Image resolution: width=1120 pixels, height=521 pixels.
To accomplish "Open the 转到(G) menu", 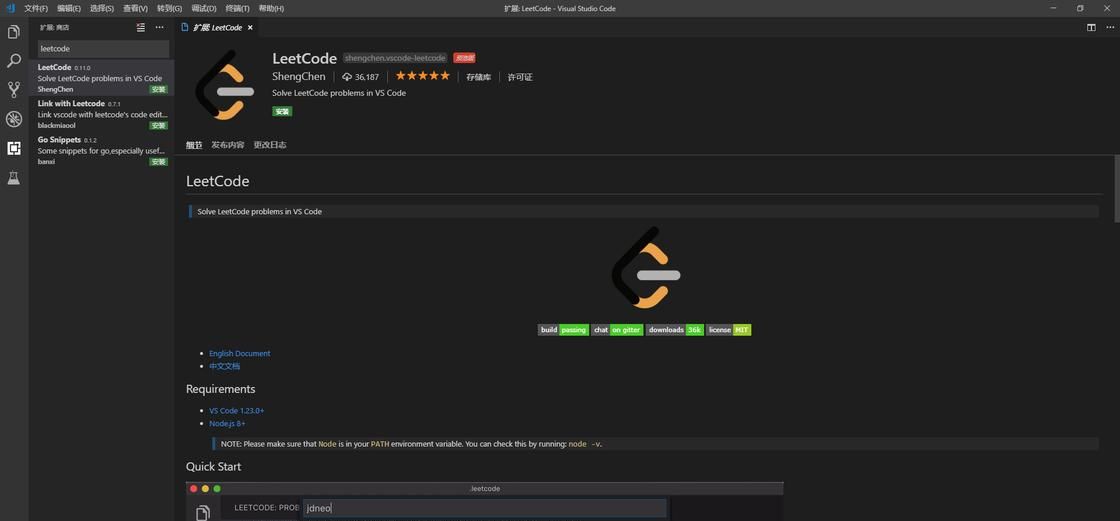I will (169, 9).
